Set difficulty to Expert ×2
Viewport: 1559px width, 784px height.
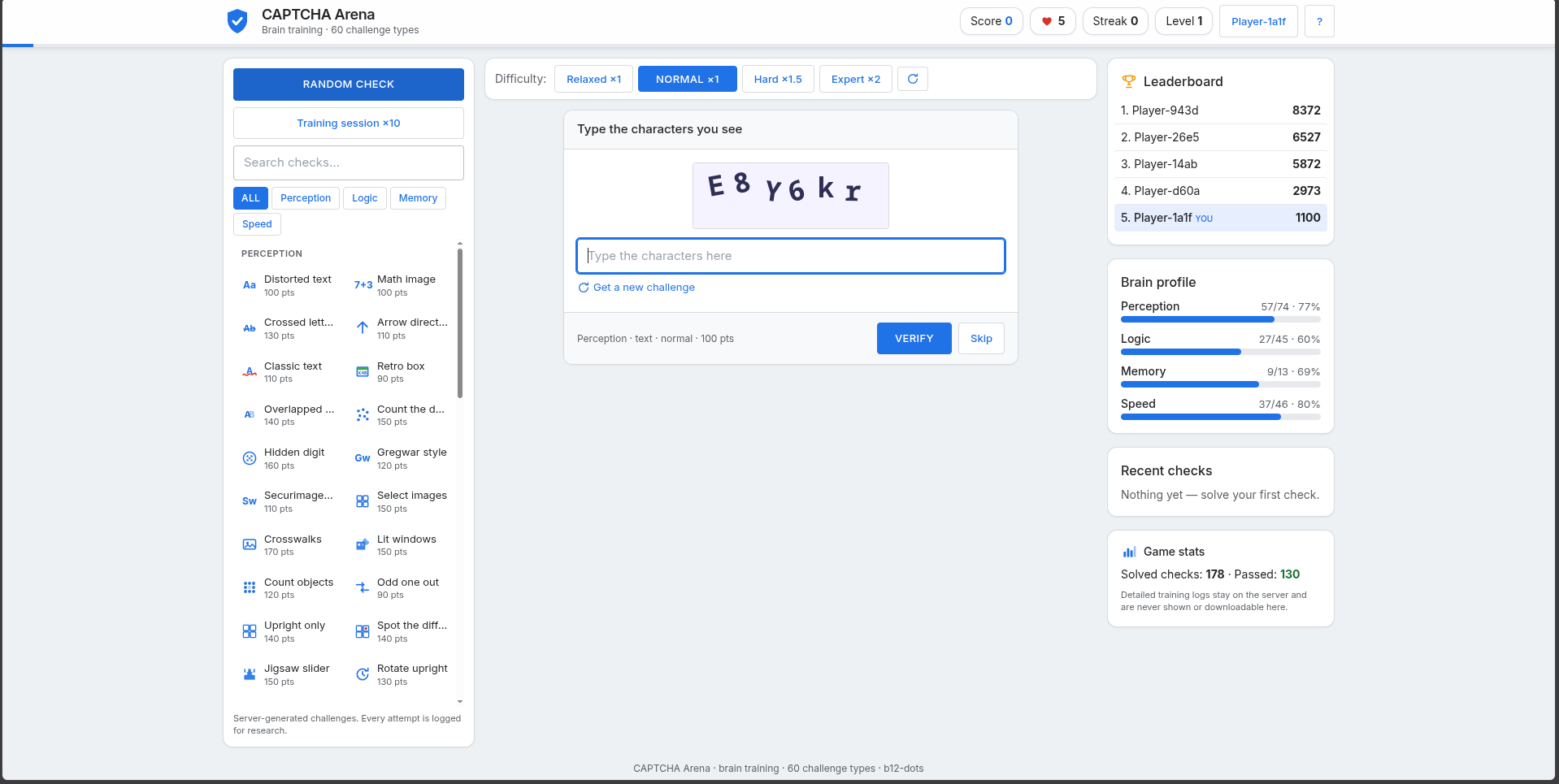(856, 79)
